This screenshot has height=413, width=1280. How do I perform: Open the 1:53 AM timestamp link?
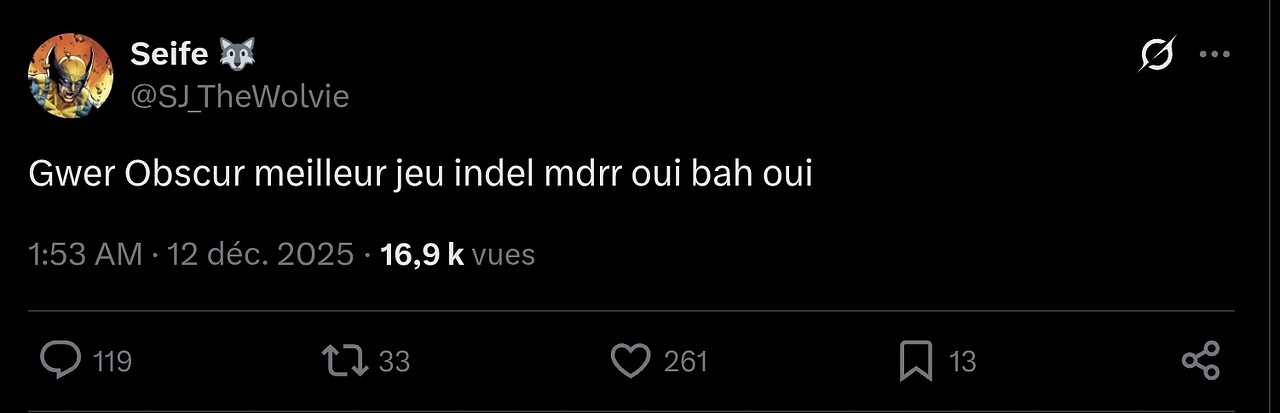tap(86, 255)
